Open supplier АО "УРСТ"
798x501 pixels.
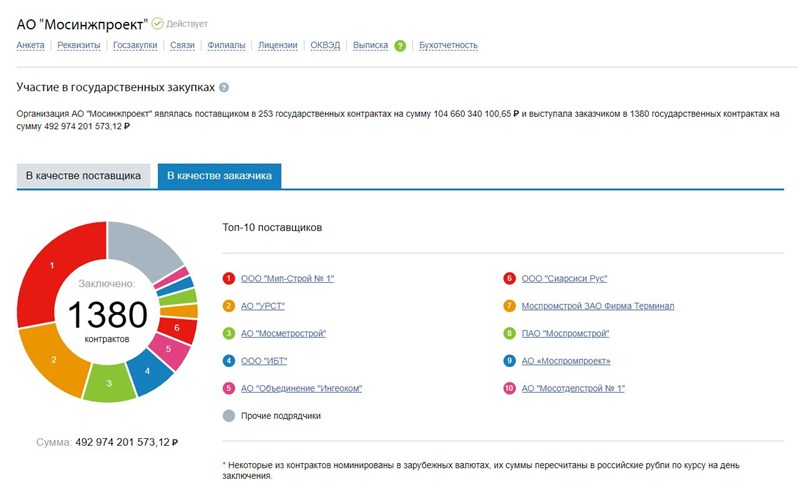point(263,306)
